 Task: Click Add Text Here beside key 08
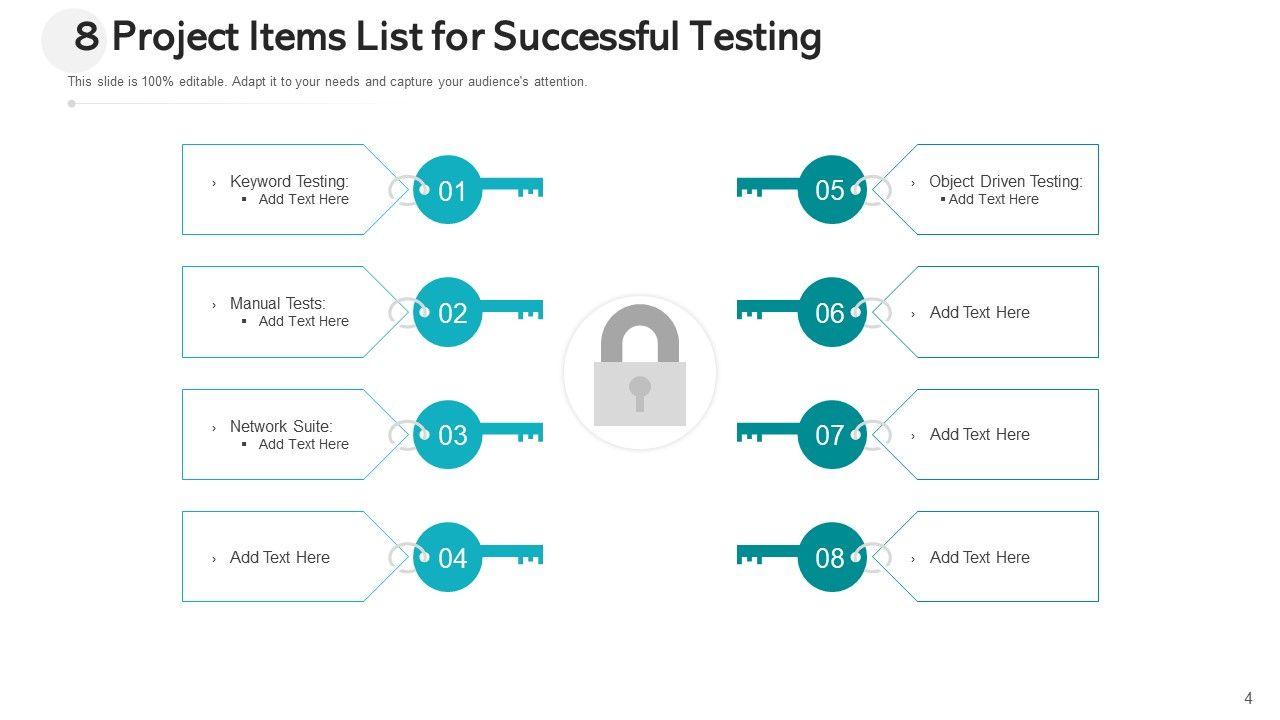coord(979,557)
